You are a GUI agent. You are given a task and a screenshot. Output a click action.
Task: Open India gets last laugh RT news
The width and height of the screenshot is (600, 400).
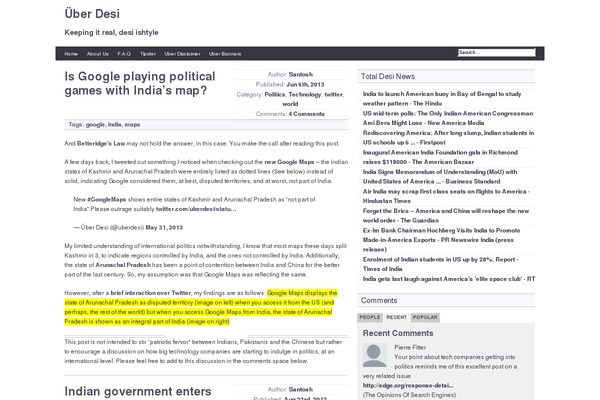tap(449, 279)
